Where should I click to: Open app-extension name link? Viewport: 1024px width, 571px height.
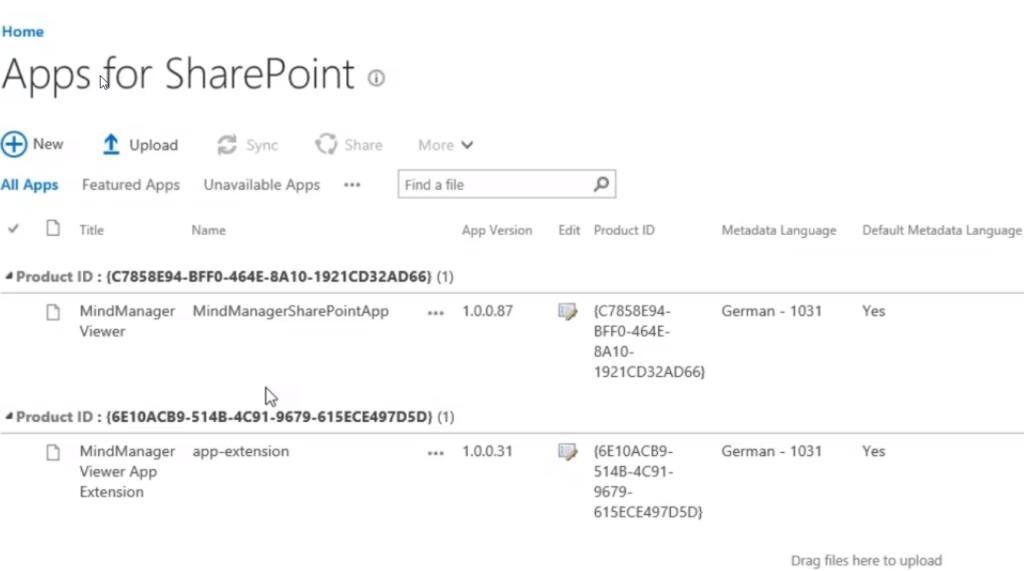point(240,451)
